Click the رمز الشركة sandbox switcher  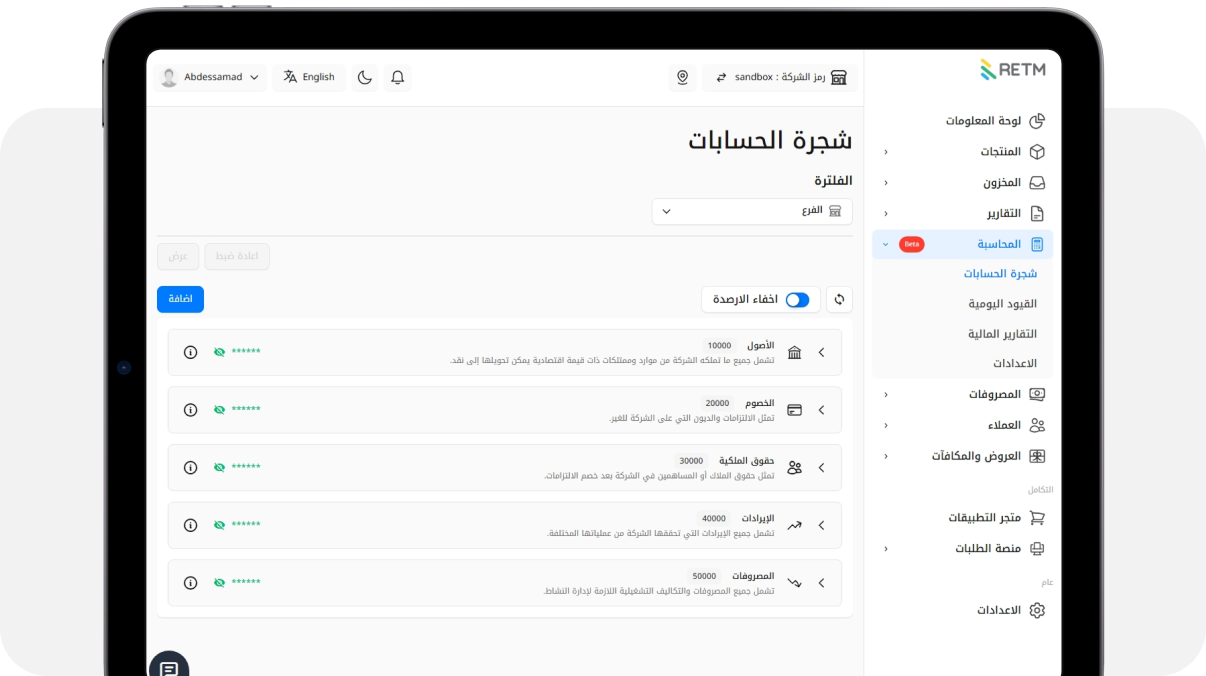780,78
